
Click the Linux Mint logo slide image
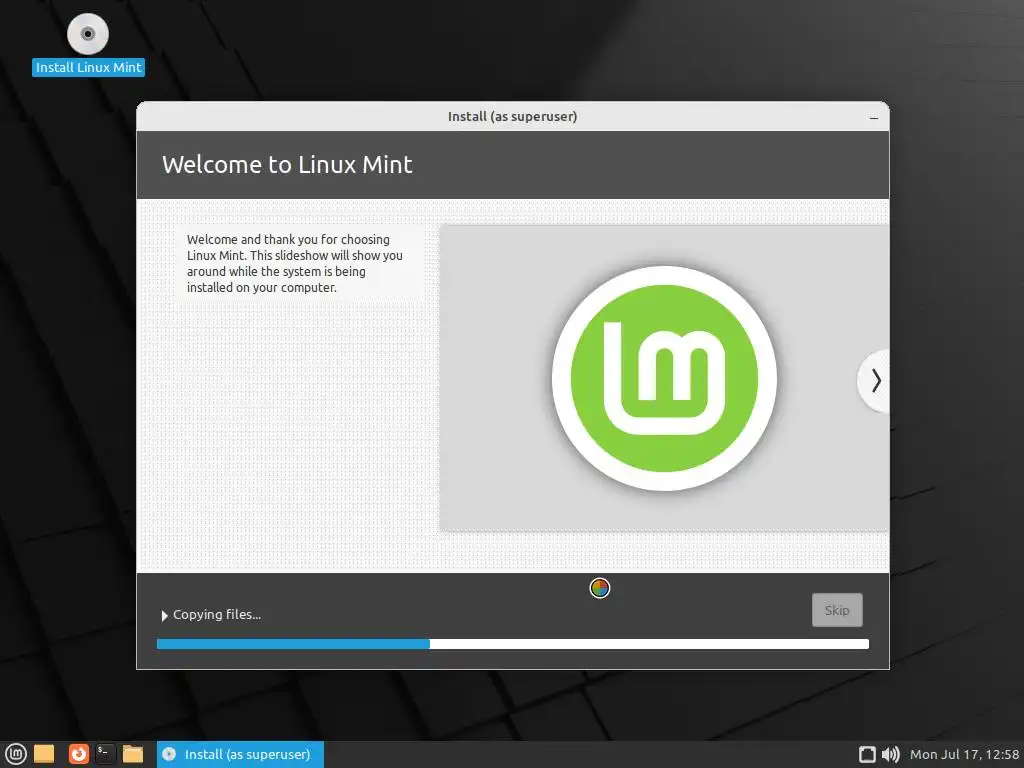(x=664, y=378)
